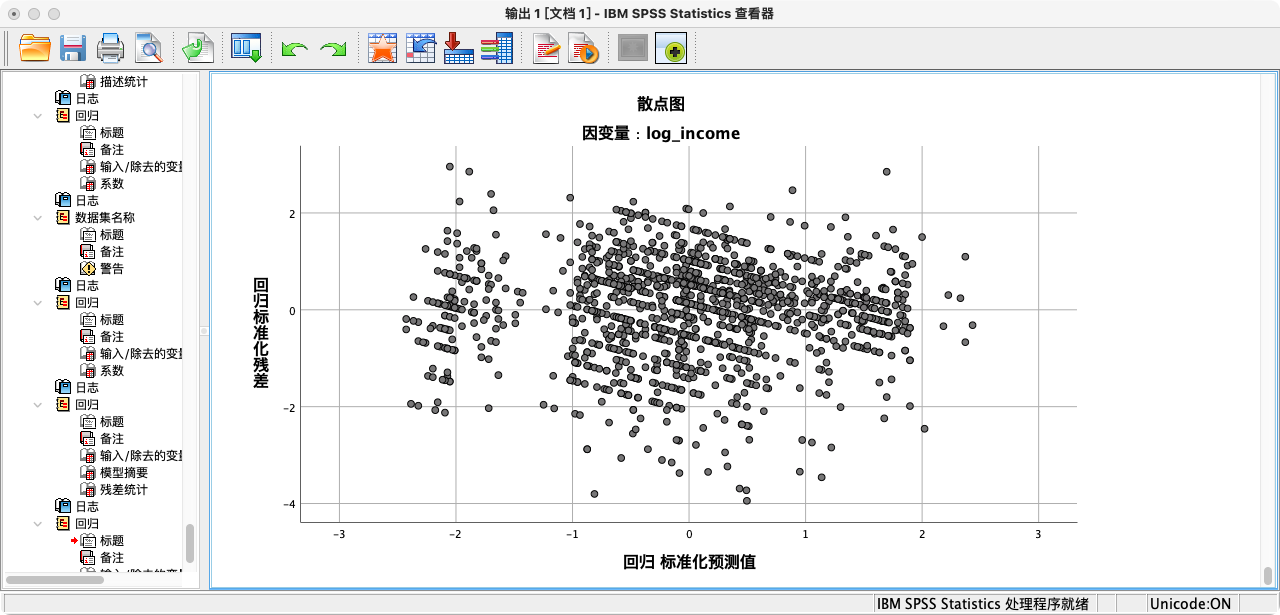This screenshot has height=615, width=1280.
Task: Go to data using star table icon
Action: (x=382, y=48)
